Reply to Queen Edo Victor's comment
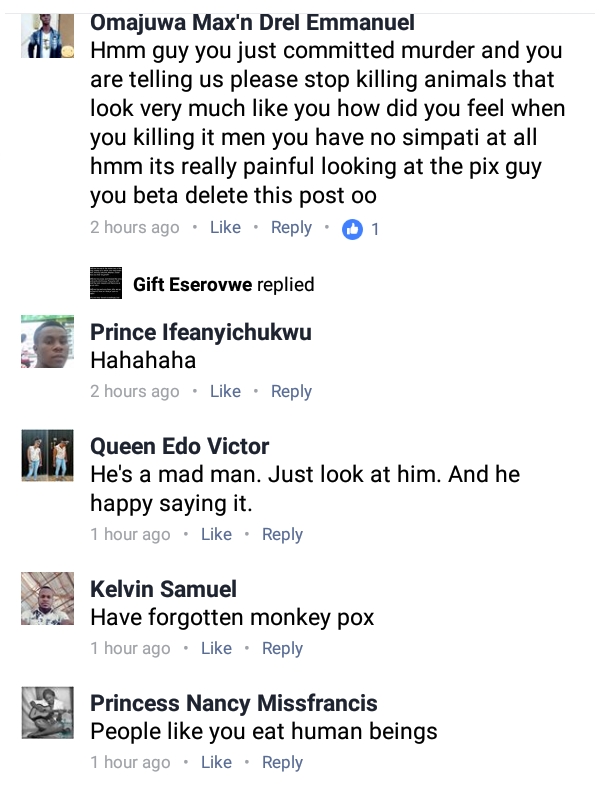This screenshot has height=791, width=600. click(282, 534)
